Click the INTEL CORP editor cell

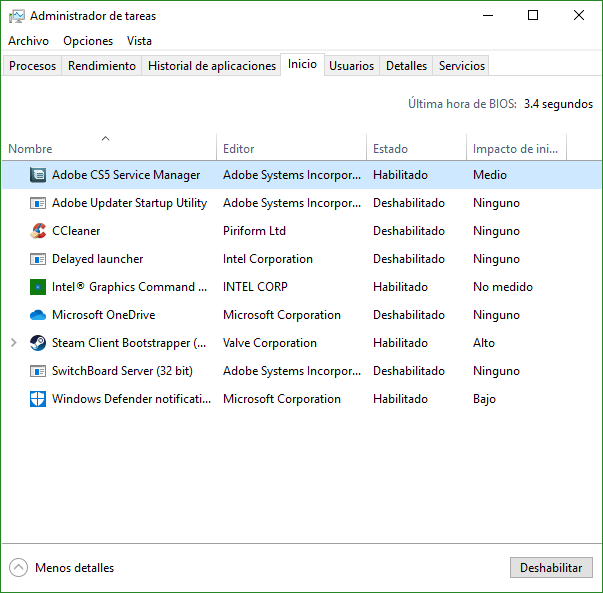tap(255, 287)
